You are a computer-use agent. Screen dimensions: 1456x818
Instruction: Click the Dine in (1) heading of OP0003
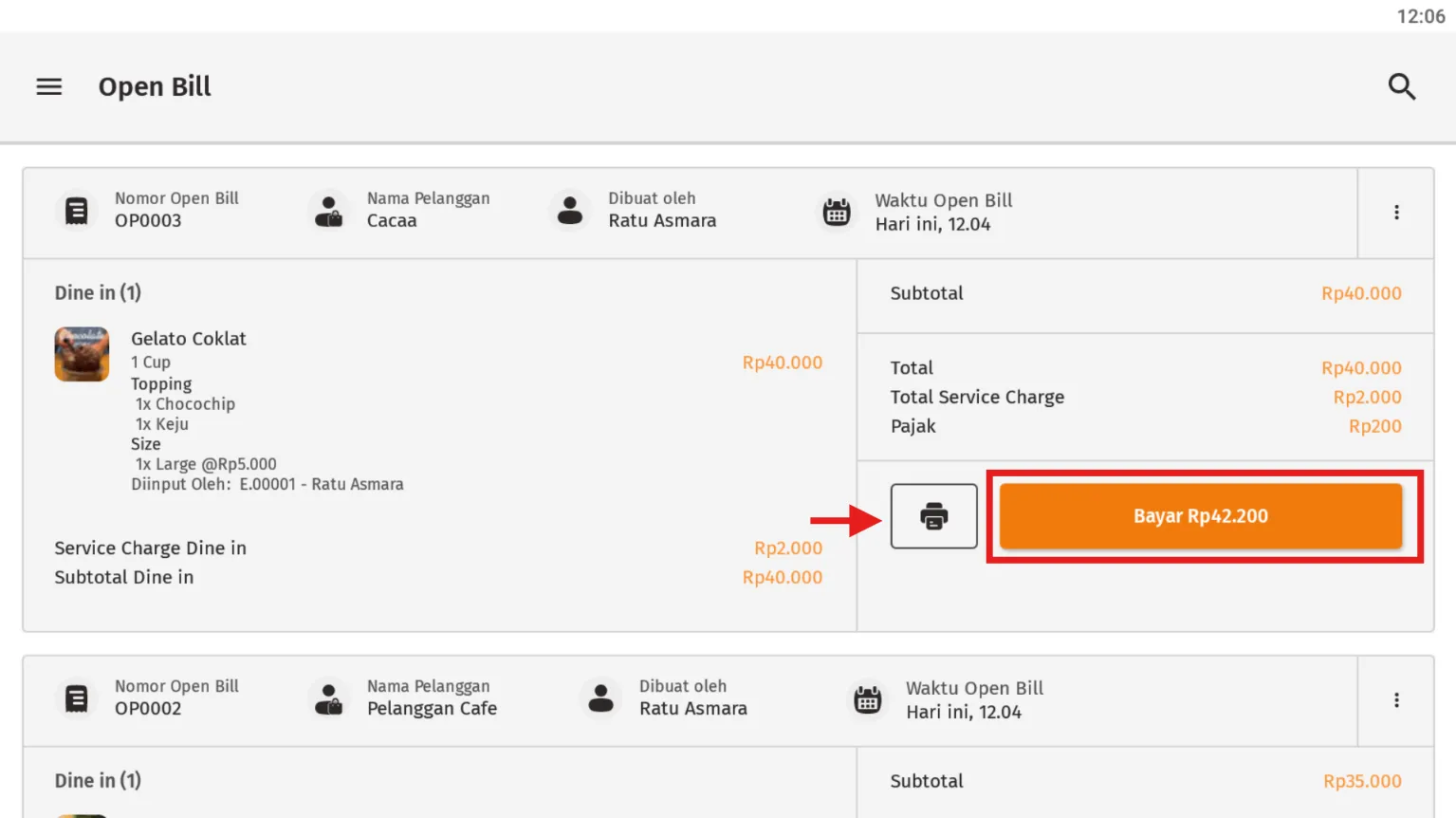[98, 293]
